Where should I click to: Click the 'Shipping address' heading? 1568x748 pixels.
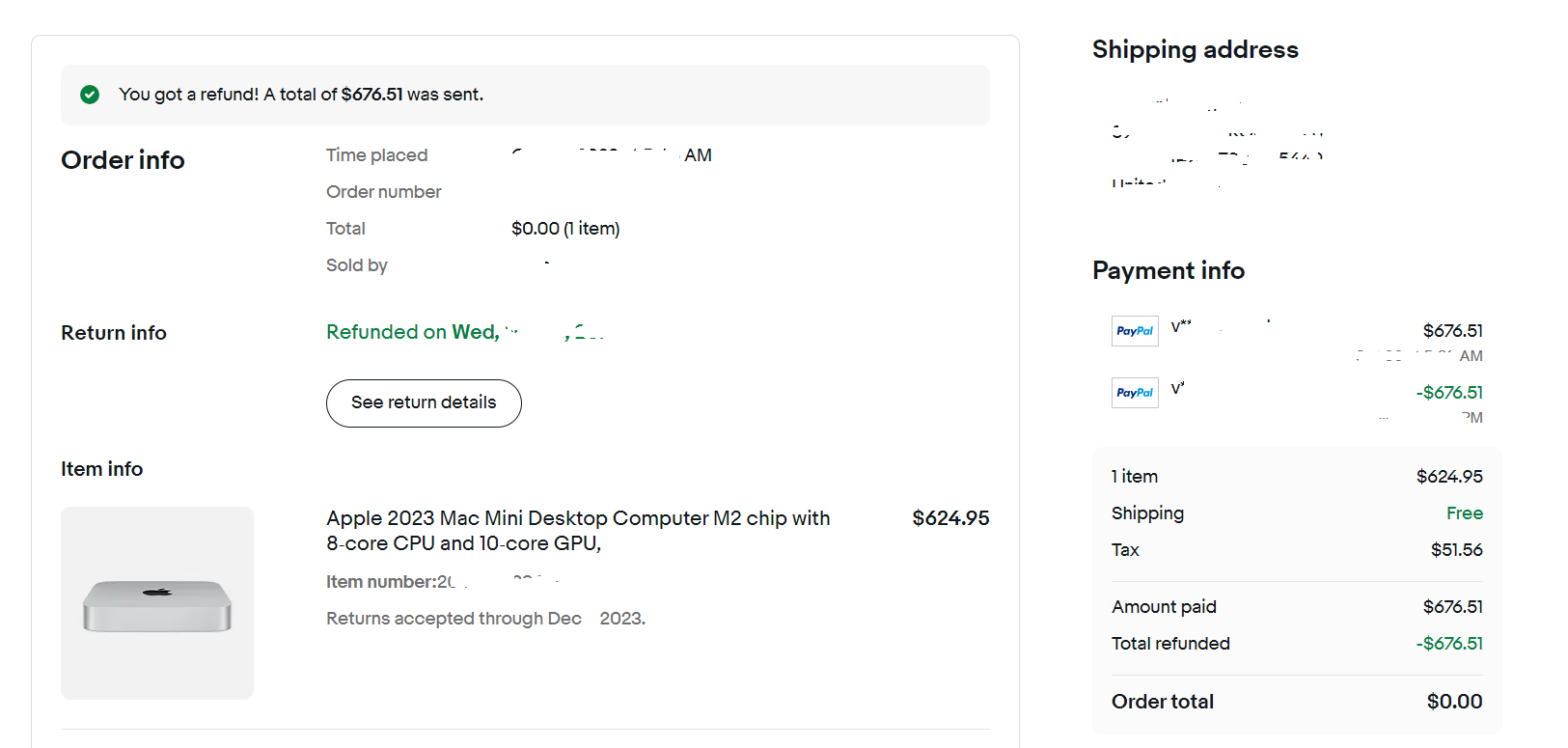click(x=1195, y=50)
